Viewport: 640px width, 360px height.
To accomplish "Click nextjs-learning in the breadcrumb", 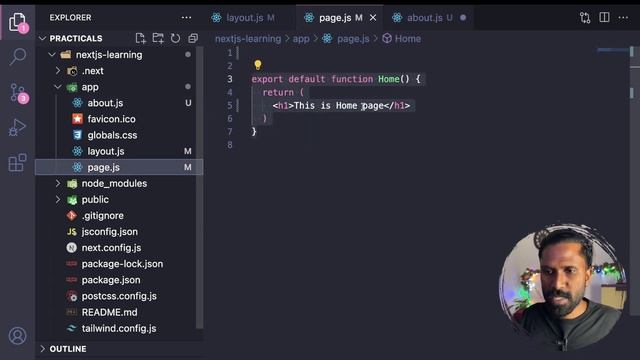I will coord(248,39).
